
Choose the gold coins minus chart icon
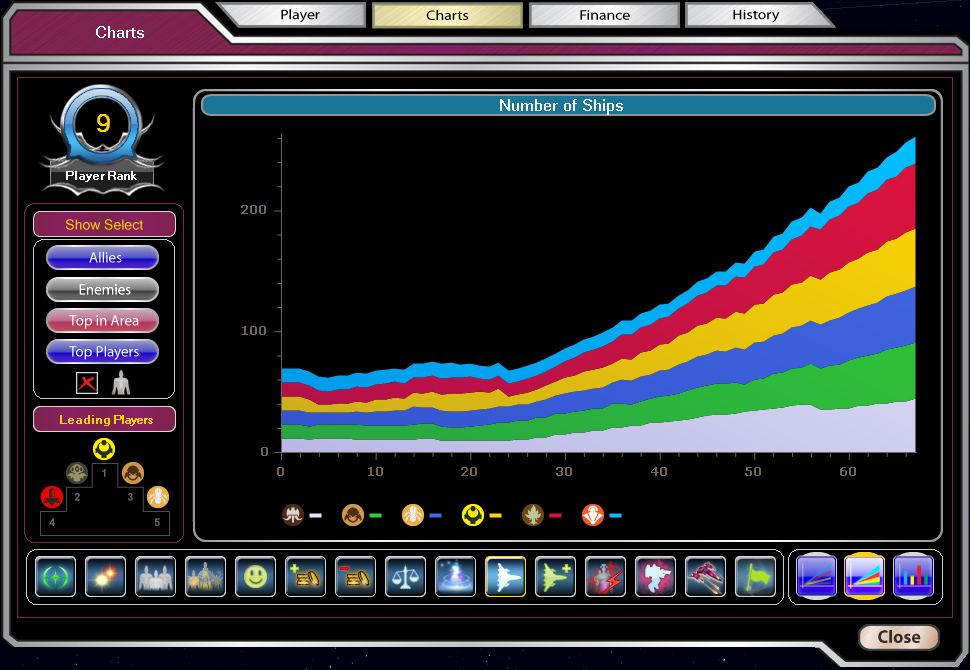coord(355,577)
